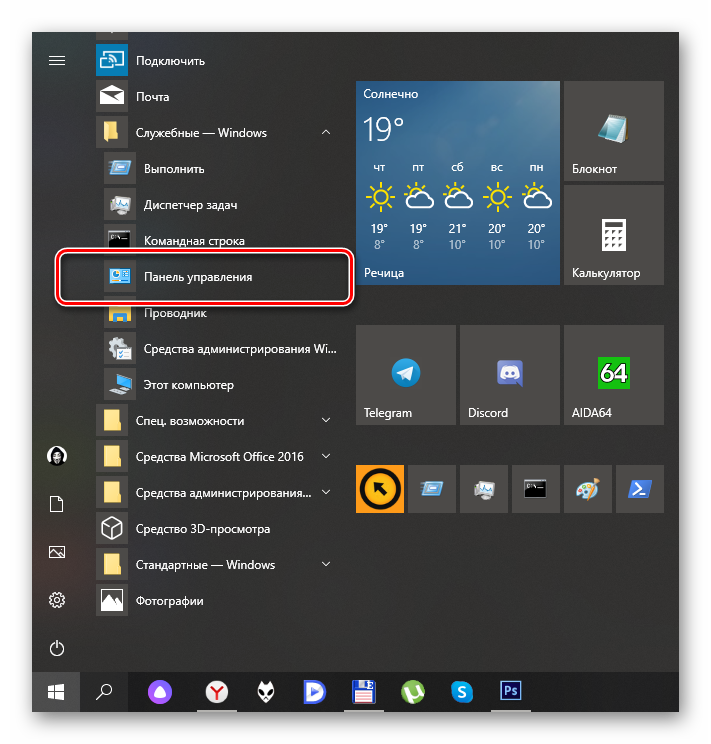The height and width of the screenshot is (744, 711).
Task: Click the small Run tile
Action: (432, 489)
